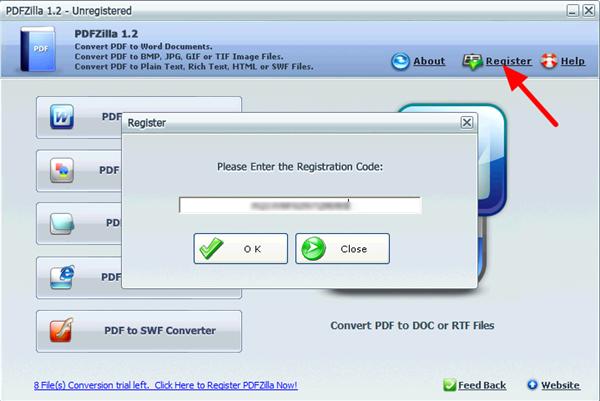Open the Help link in the header
This screenshot has width=600, height=401.
(572, 61)
